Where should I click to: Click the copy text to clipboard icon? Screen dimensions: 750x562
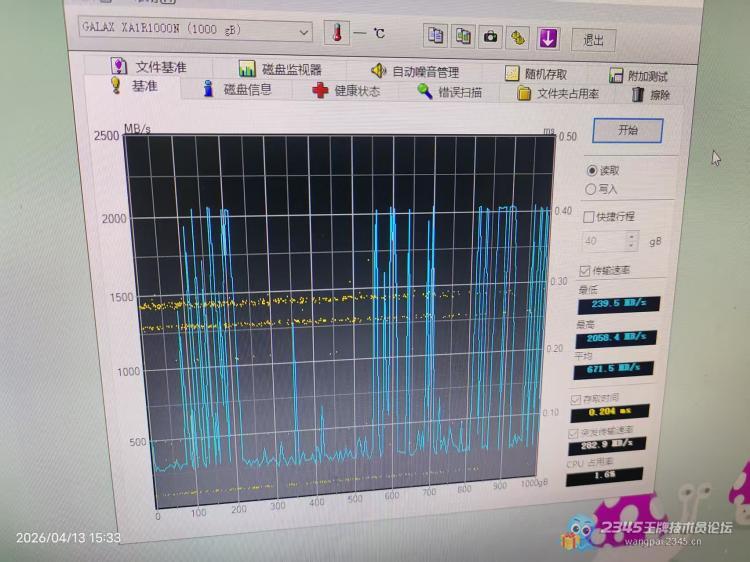pos(436,36)
